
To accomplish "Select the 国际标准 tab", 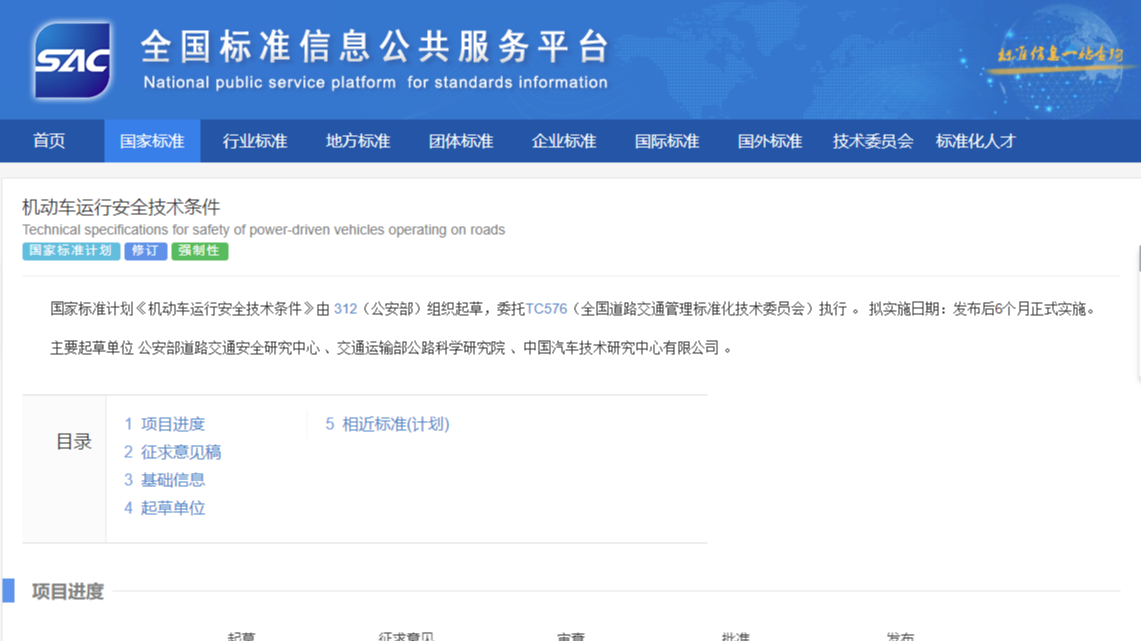I will point(667,141).
